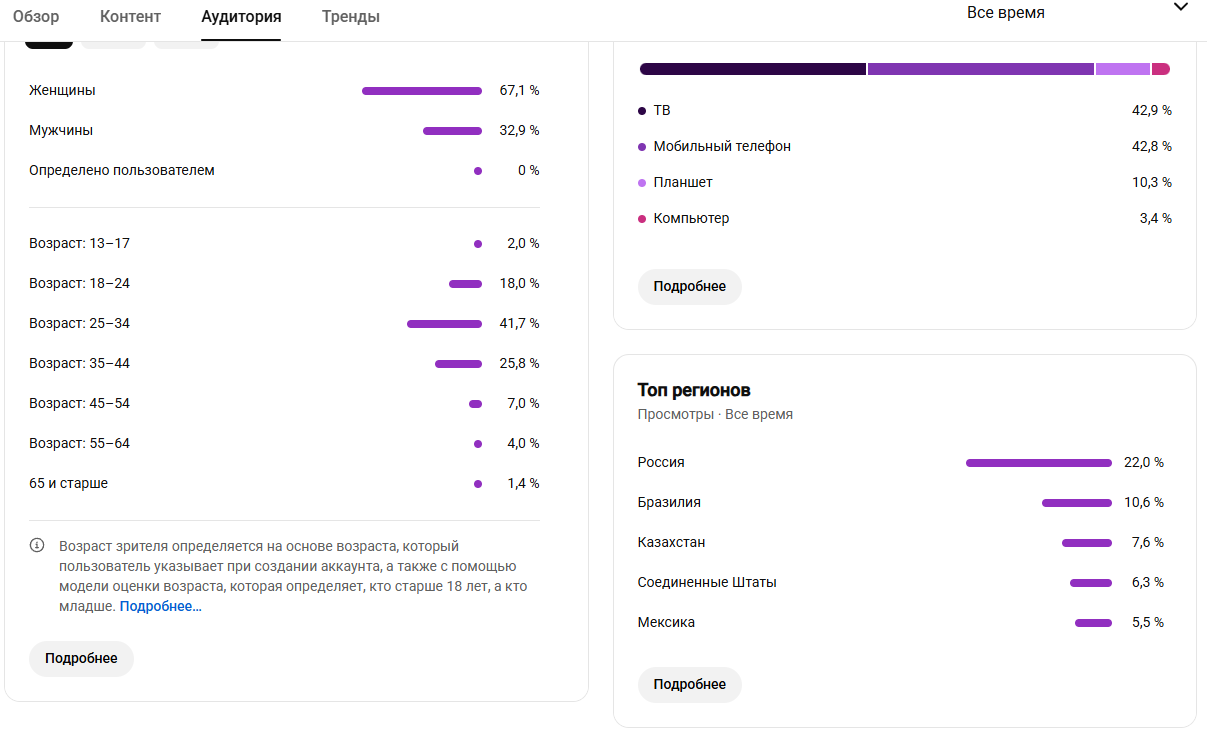Click the Россия region bar
The height and width of the screenshot is (732, 1207).
tap(1039, 463)
